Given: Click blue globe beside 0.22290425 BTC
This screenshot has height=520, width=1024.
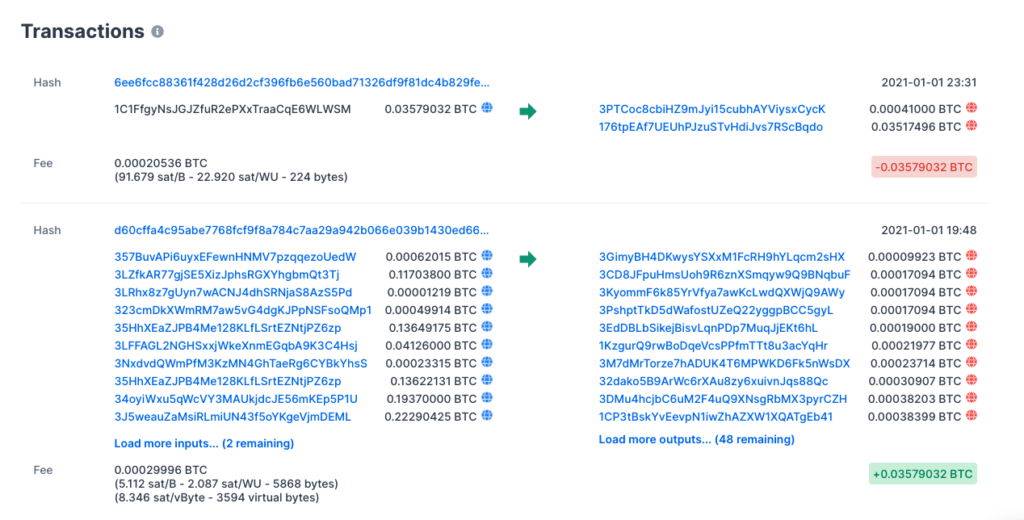Looking at the screenshot, I should pos(487,415).
